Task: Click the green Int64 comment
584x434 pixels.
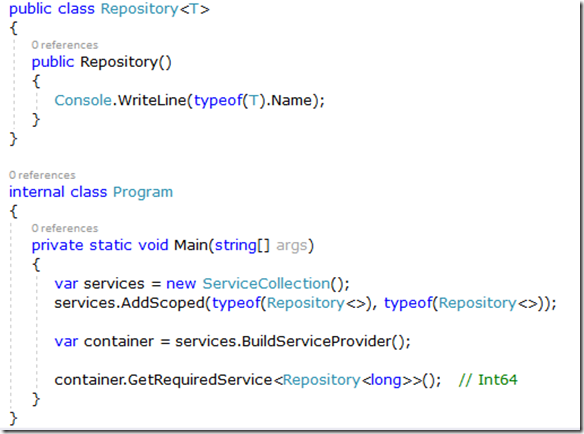Action: [x=488, y=380]
